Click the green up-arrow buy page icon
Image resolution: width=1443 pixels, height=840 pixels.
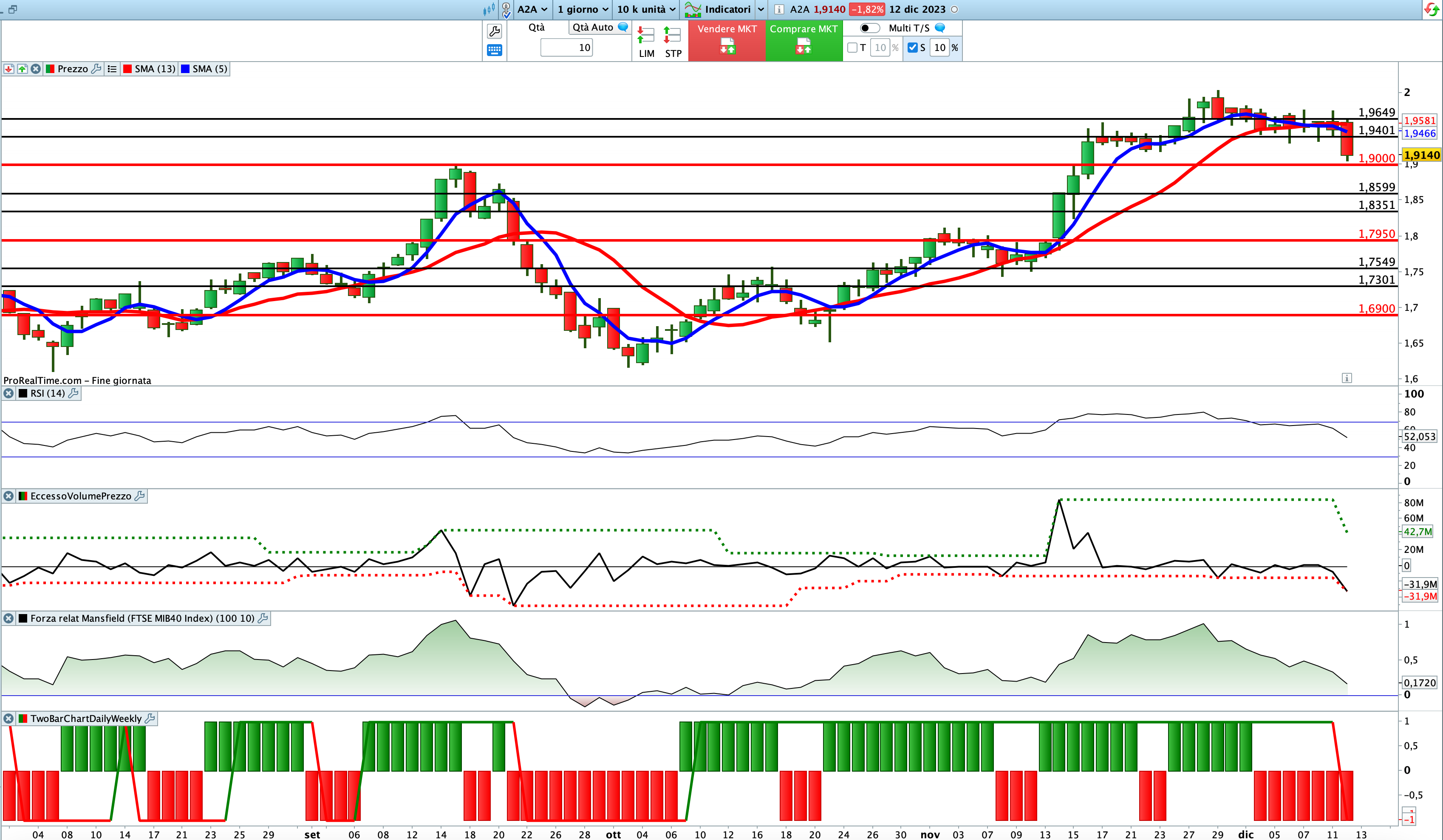(23, 69)
